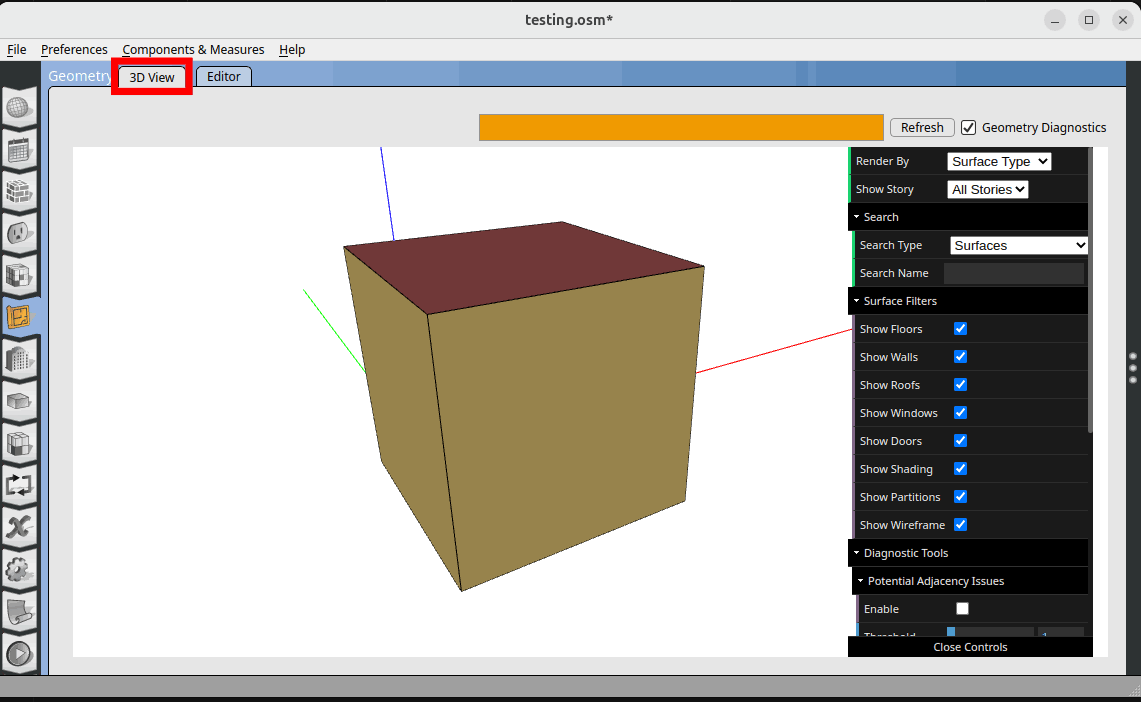Image resolution: width=1141 pixels, height=702 pixels.
Task: Open the Components & Measures menu
Action: click(193, 50)
